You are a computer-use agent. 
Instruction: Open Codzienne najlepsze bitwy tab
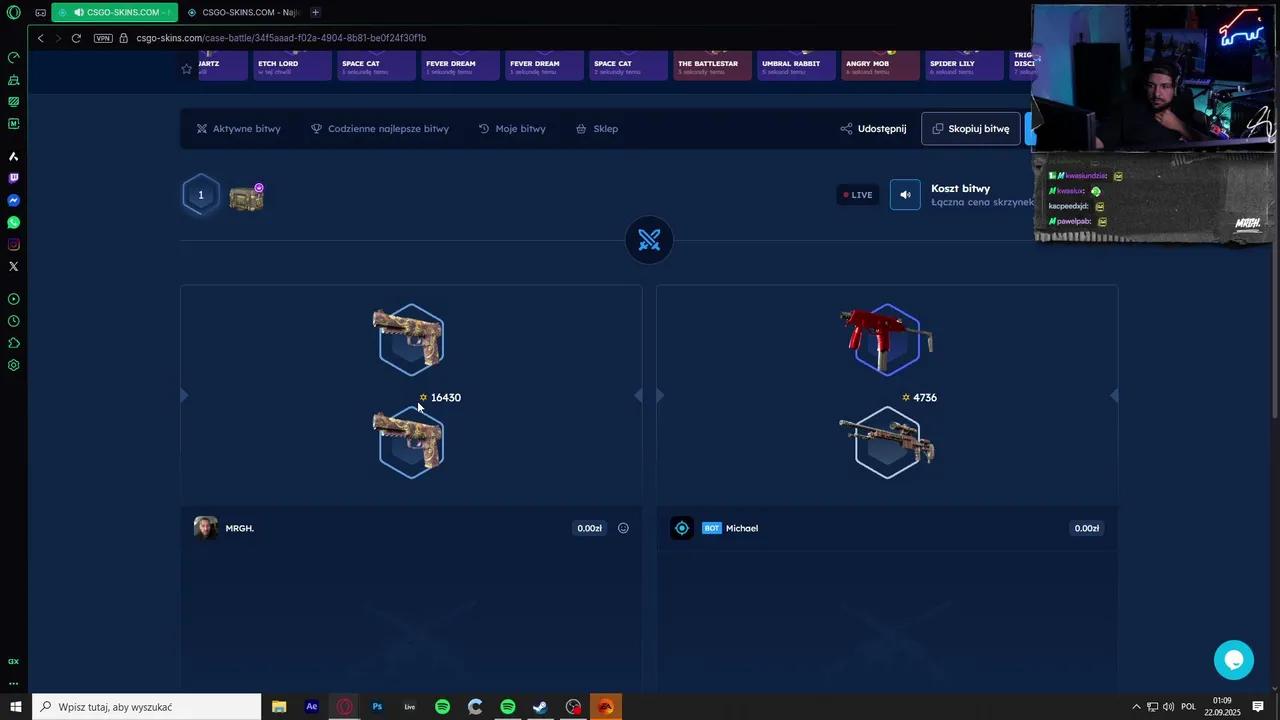380,129
